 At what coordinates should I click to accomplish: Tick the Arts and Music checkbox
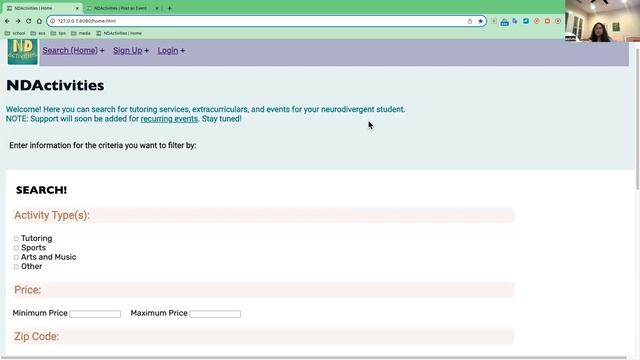pos(16,257)
